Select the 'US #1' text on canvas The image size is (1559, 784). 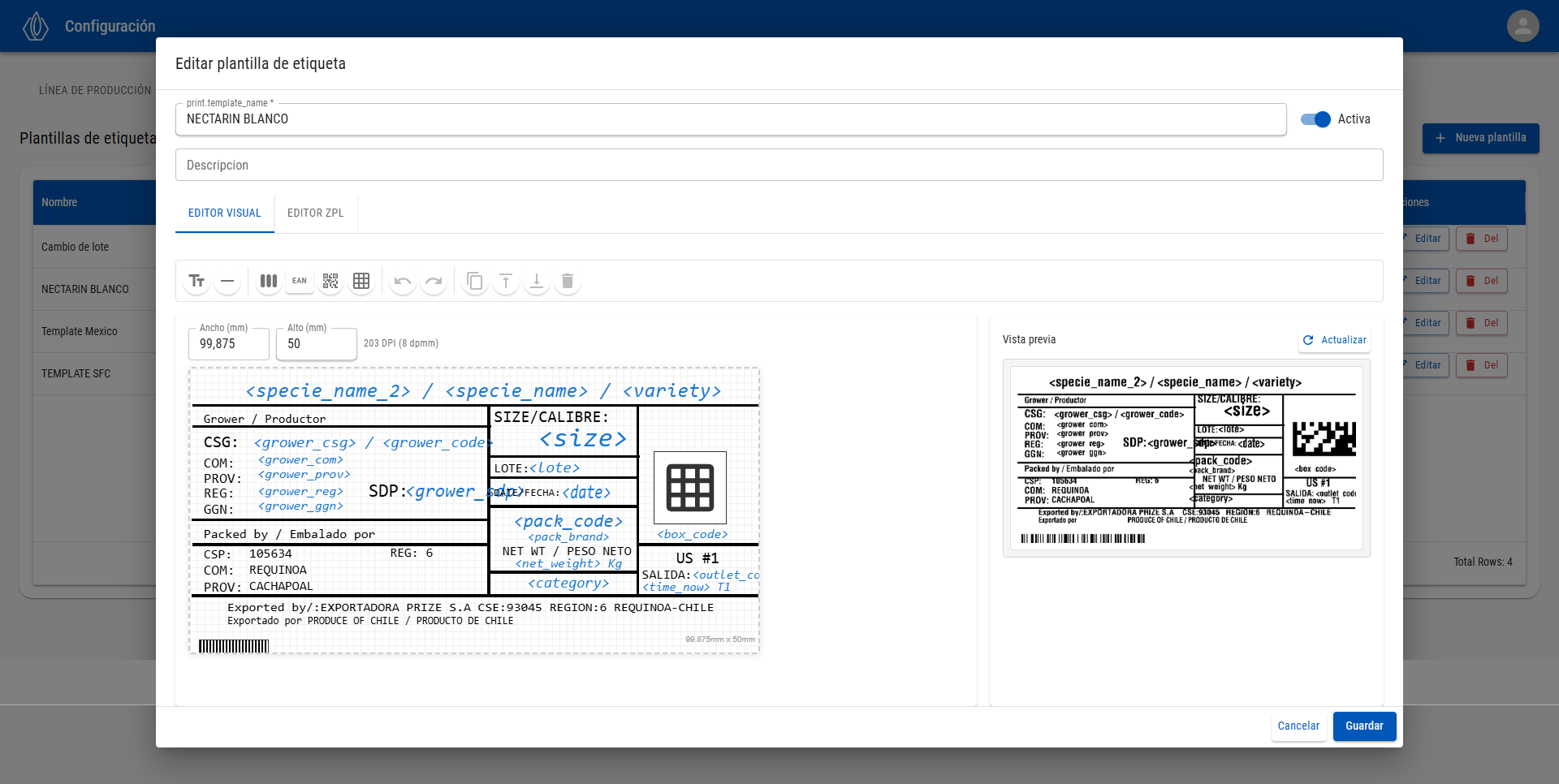tap(697, 558)
